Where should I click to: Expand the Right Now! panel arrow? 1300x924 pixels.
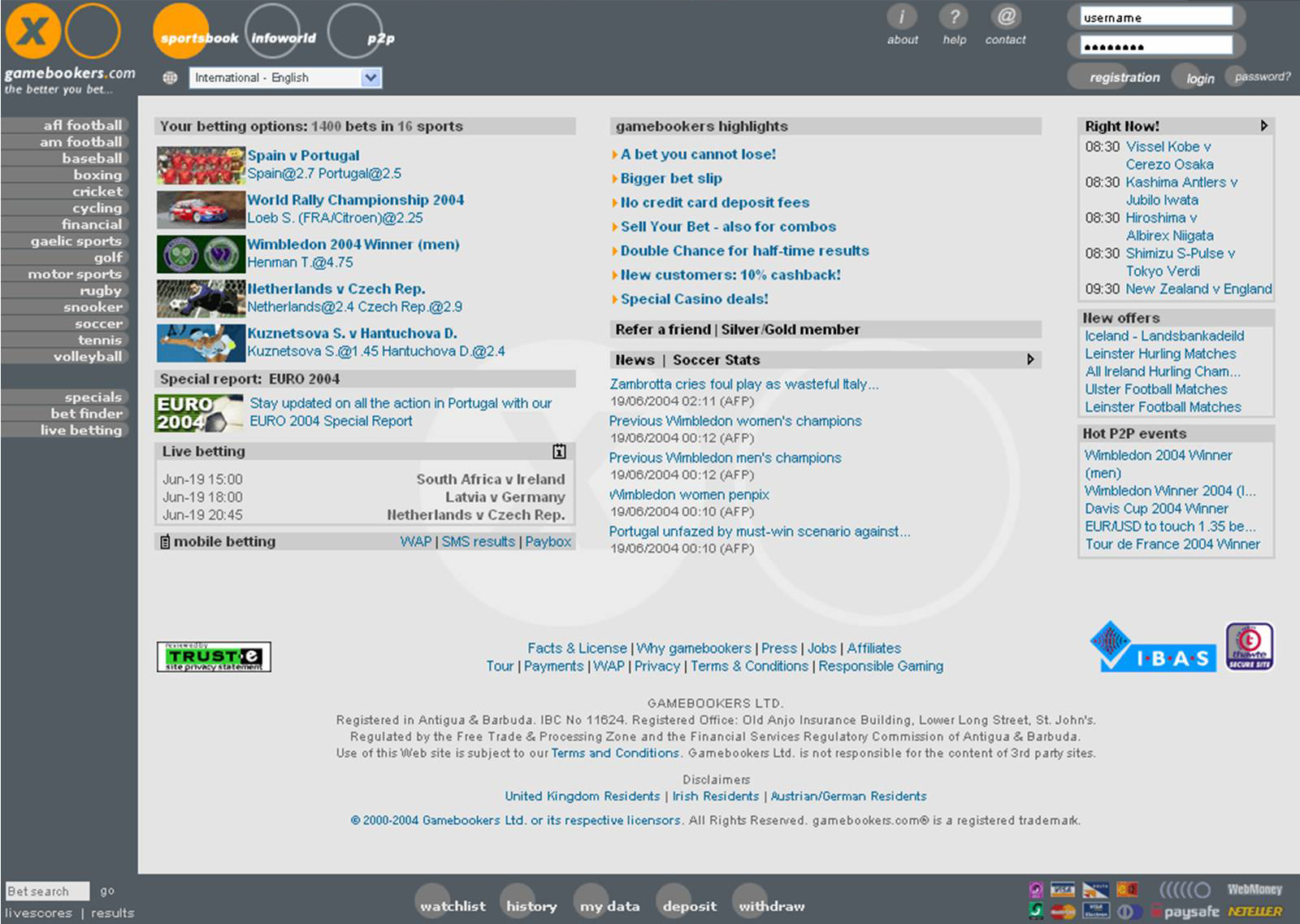point(1263,126)
